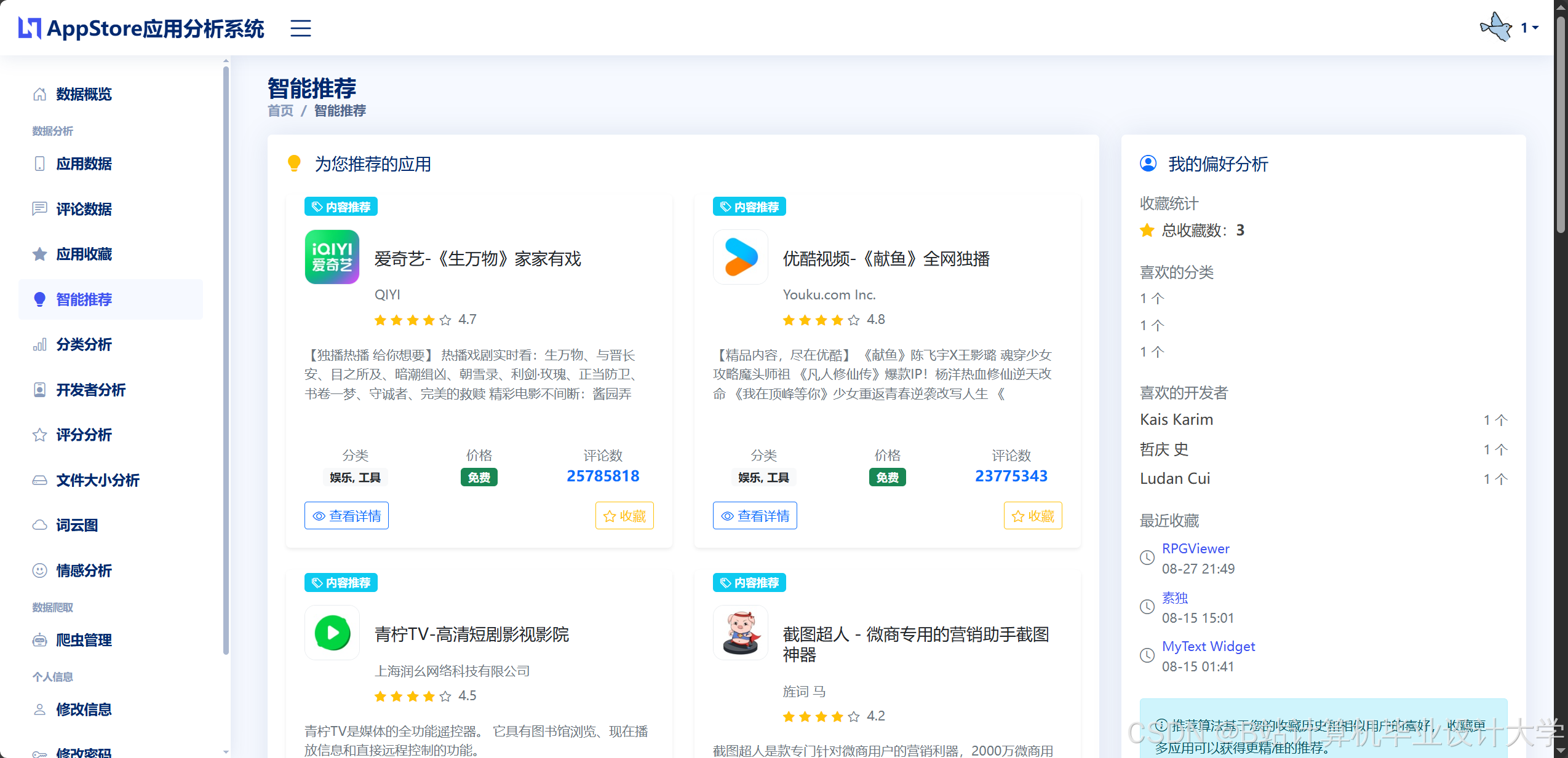The width and height of the screenshot is (1568, 758).
Task: Toggle favorite on 优酷视频 app
Action: pyautogui.click(x=1033, y=516)
